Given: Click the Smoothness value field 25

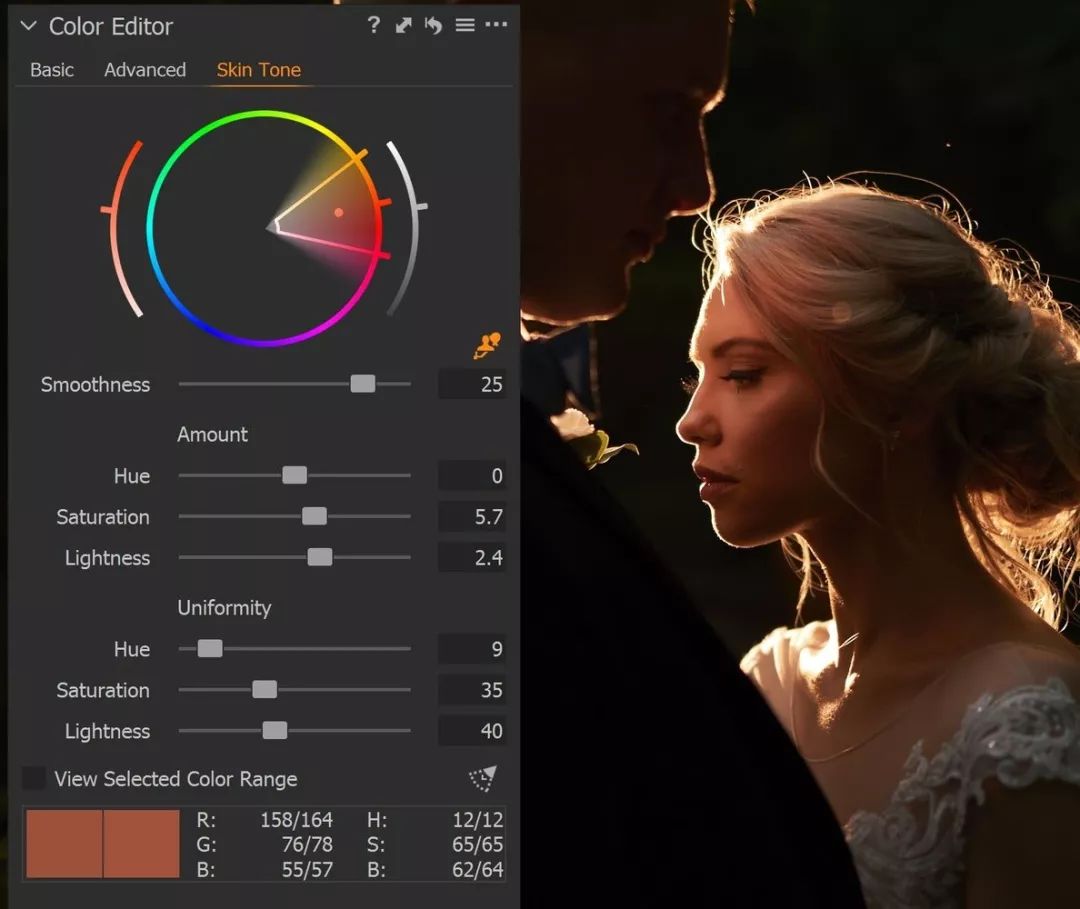Looking at the screenshot, I should pyautogui.click(x=472, y=384).
